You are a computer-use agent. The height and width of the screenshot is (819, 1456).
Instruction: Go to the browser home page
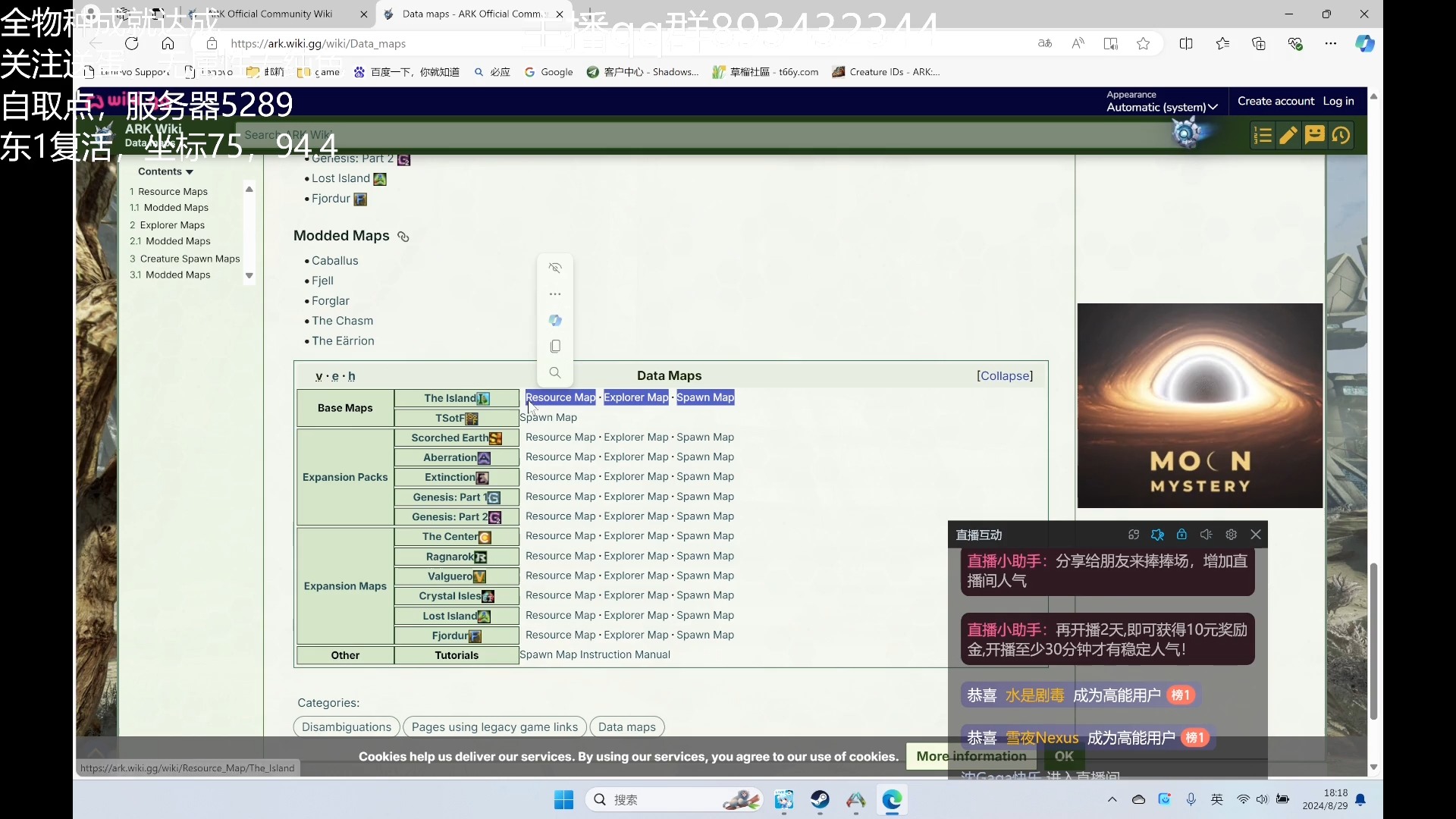click(x=168, y=43)
